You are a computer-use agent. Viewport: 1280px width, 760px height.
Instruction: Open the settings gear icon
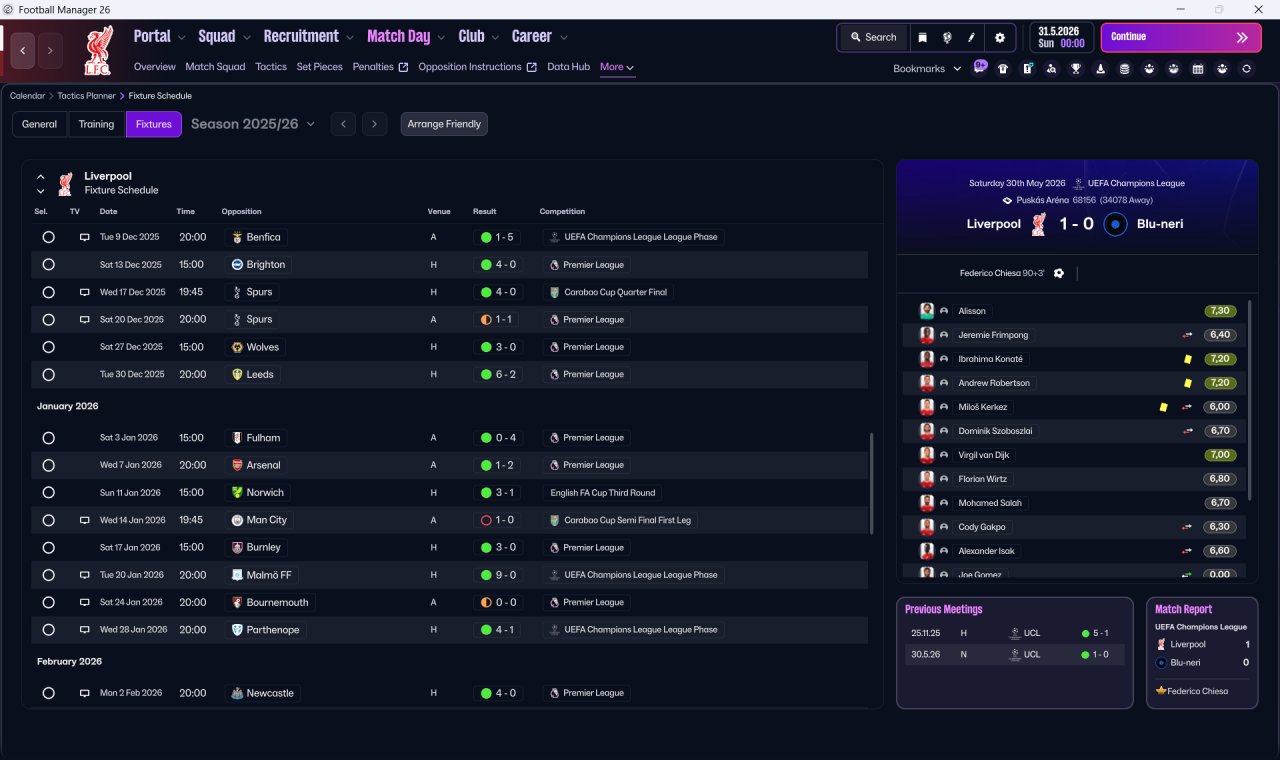point(999,37)
